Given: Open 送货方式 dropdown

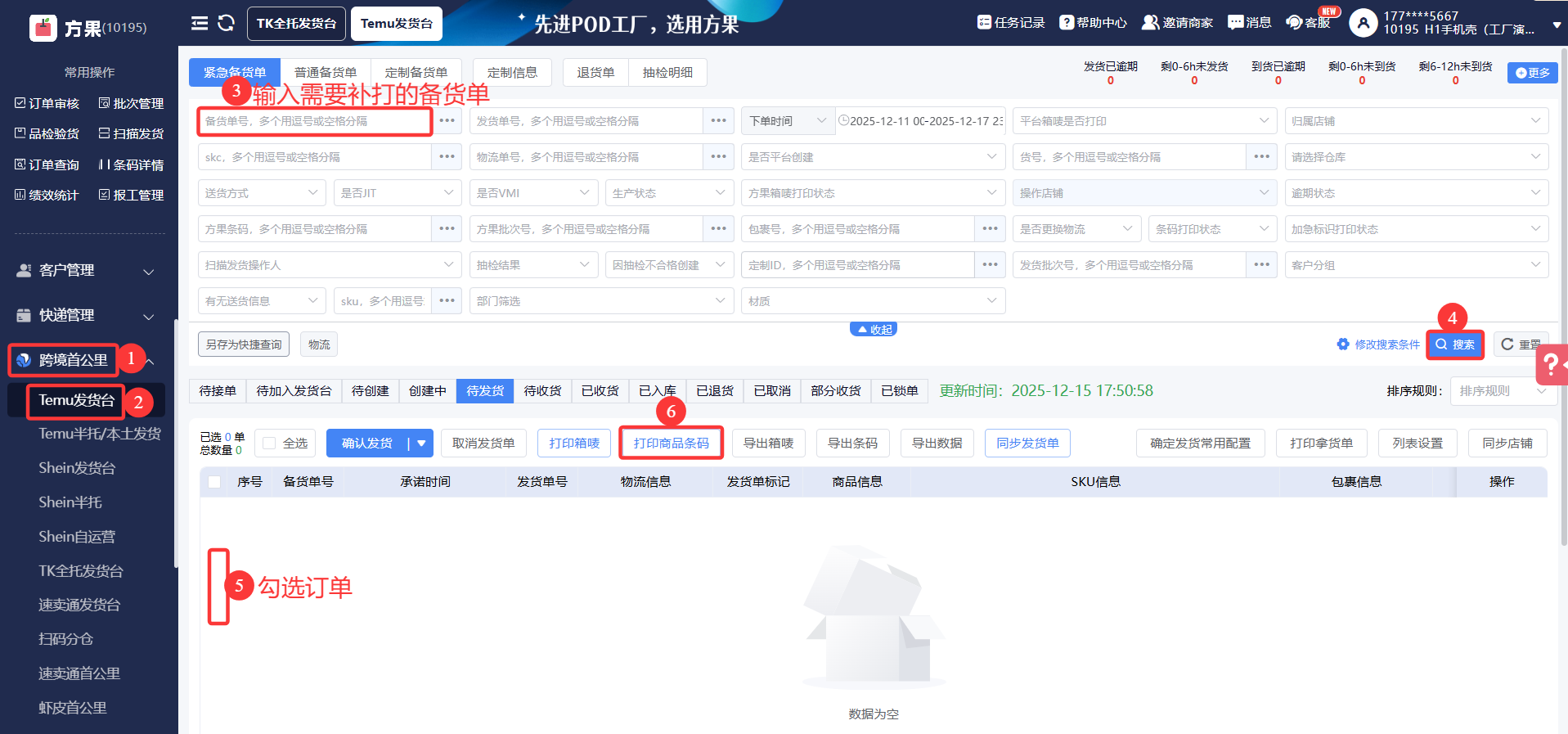Looking at the screenshot, I should (x=262, y=193).
